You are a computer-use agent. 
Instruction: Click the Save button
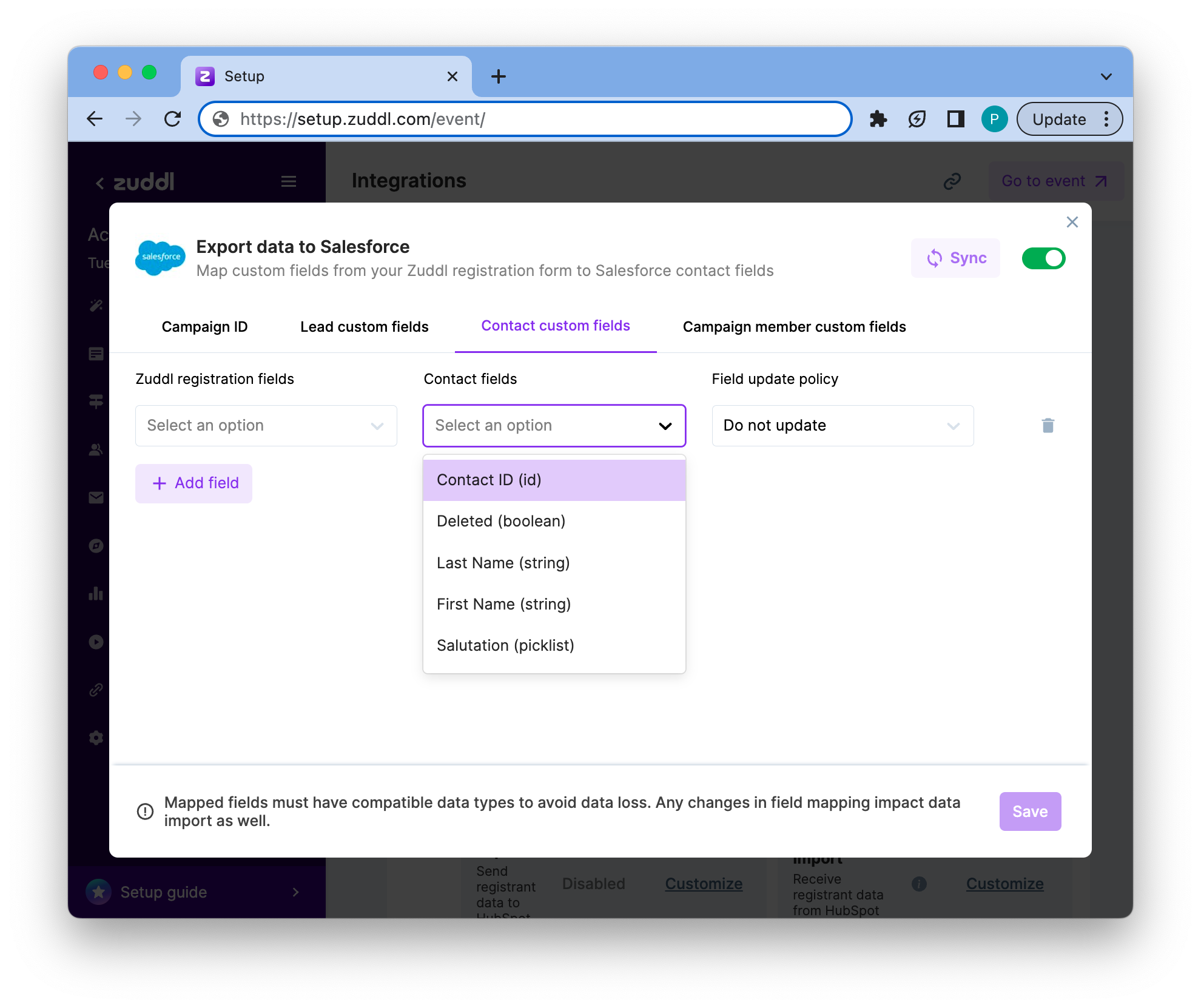[x=1030, y=811]
